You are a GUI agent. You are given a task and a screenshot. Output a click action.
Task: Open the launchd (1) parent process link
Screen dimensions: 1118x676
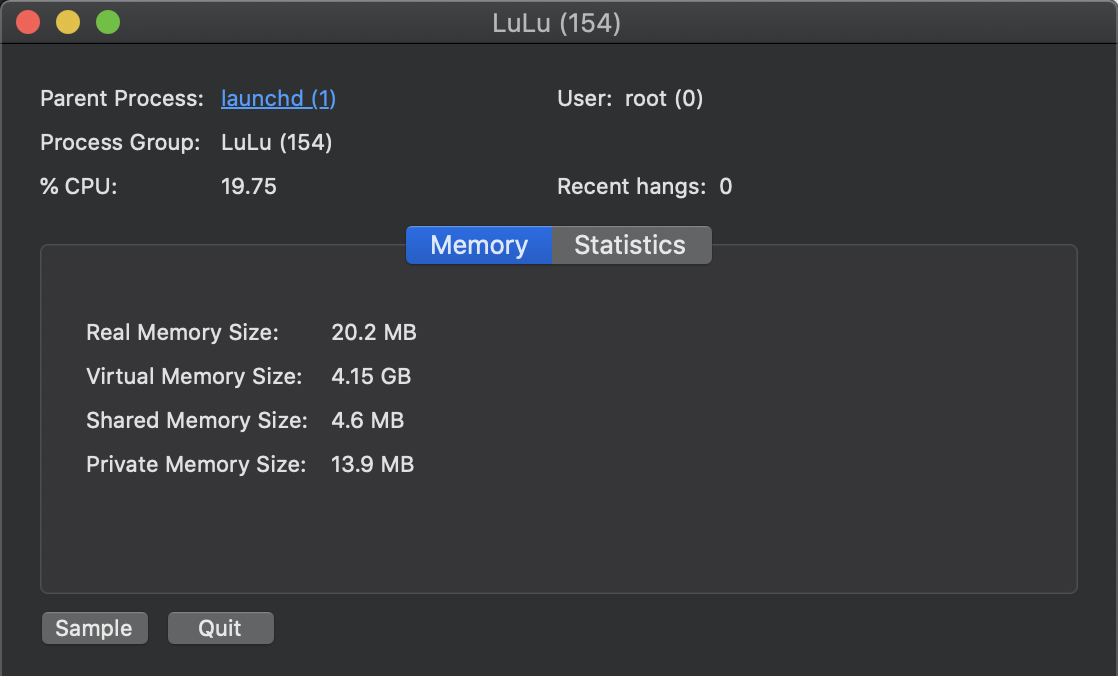(x=278, y=98)
